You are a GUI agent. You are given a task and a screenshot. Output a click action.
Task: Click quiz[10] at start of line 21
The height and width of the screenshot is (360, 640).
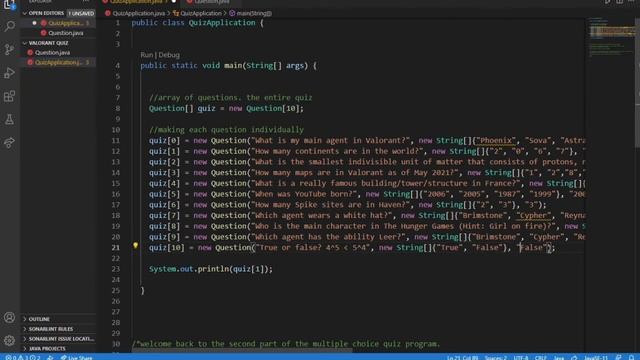click(x=167, y=248)
